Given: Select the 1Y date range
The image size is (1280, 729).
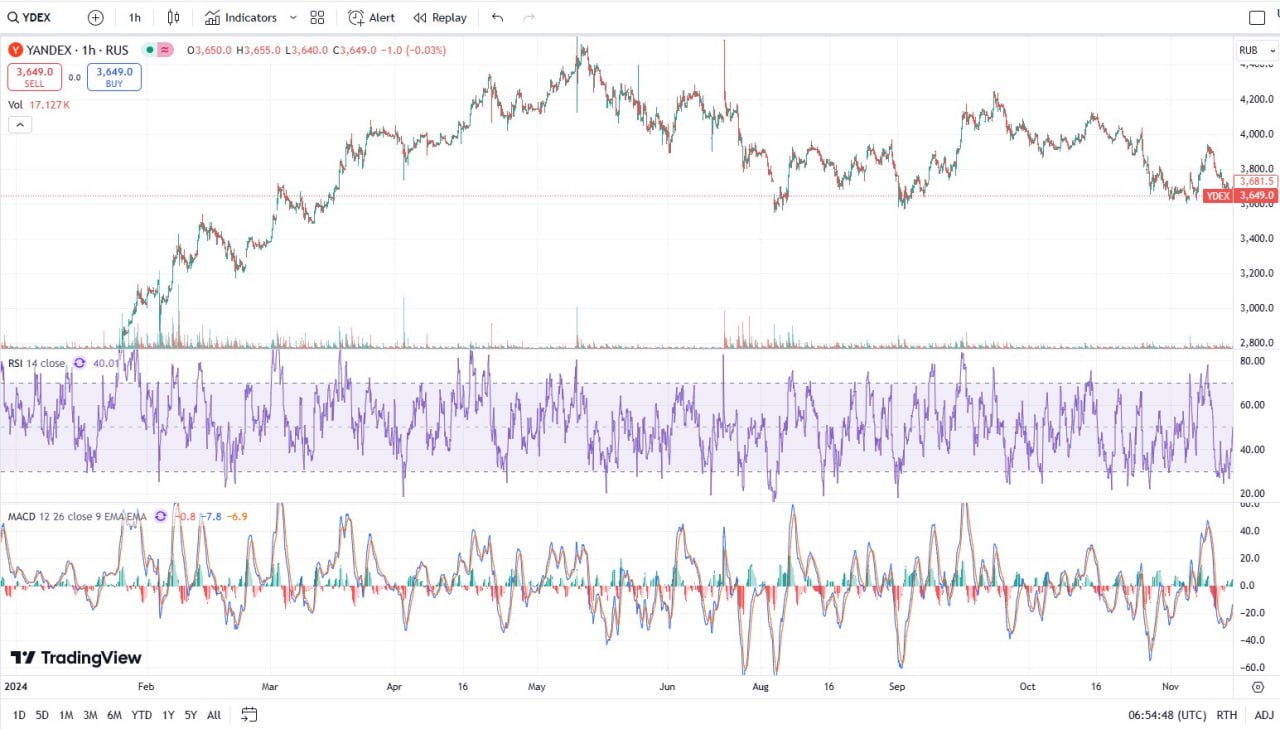Looking at the screenshot, I should point(168,715).
